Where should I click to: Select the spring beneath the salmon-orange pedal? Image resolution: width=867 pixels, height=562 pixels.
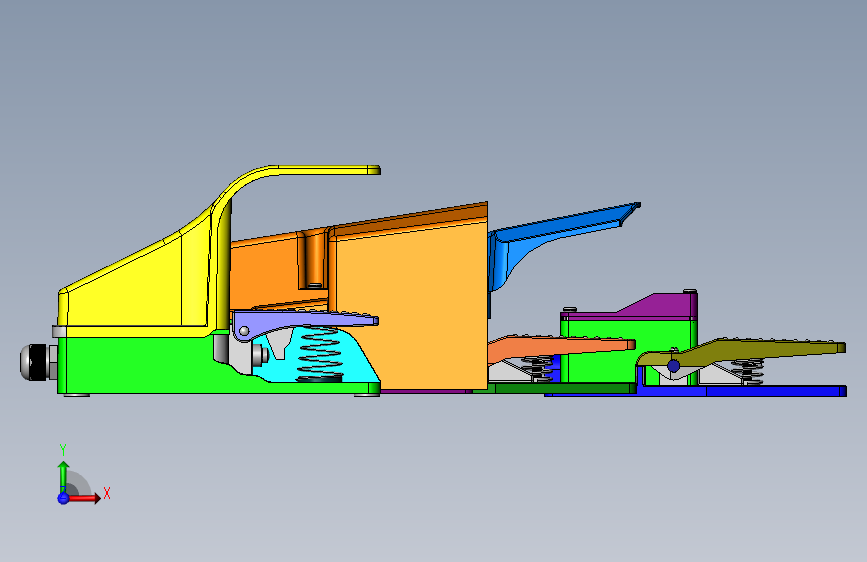[539, 369]
